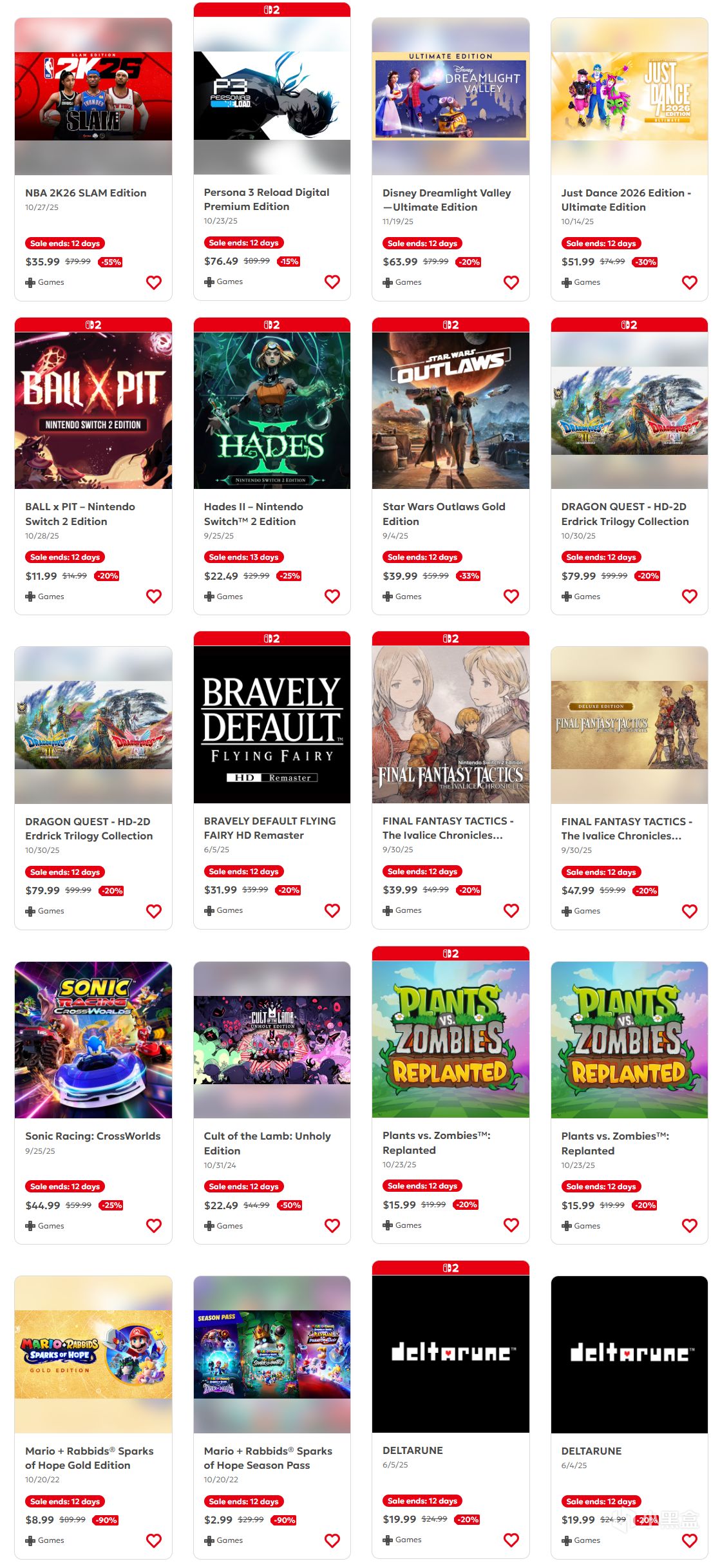Select the Star Wars Outlaws cover art
The image size is (720, 1568).
(x=451, y=410)
